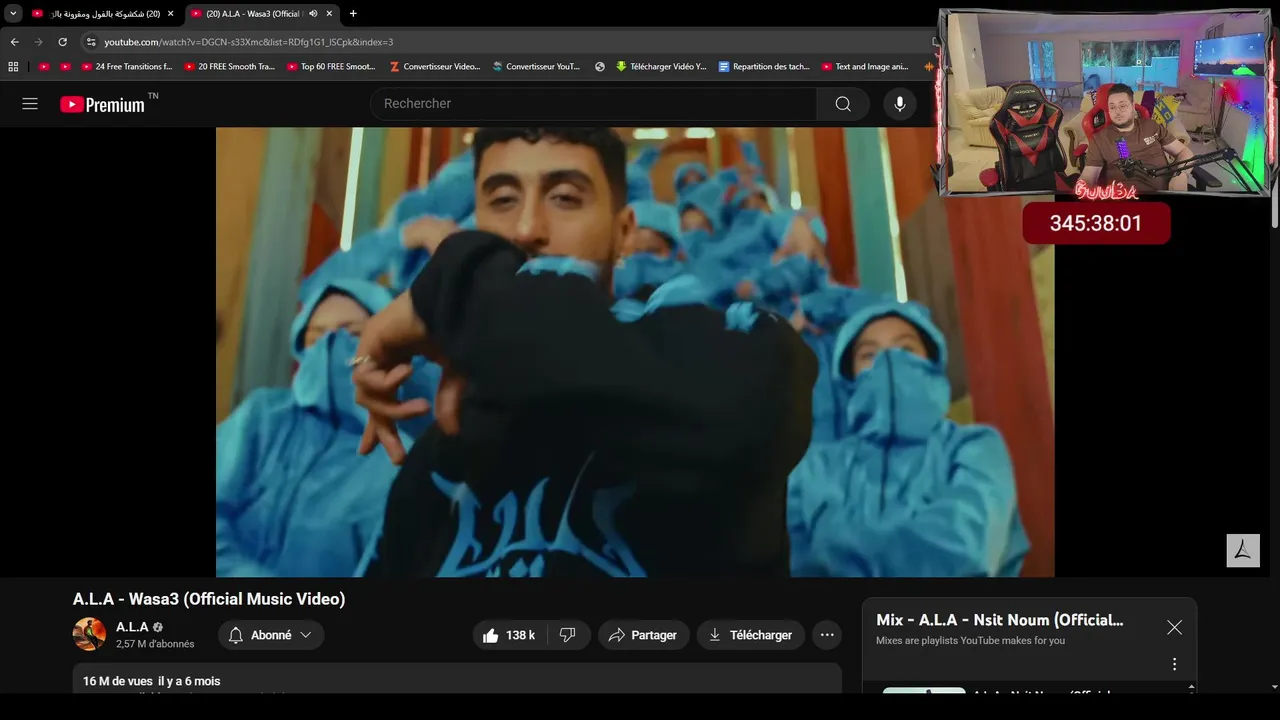The width and height of the screenshot is (1280, 720).
Task: Open the globe icon bookmark
Action: click(x=600, y=67)
